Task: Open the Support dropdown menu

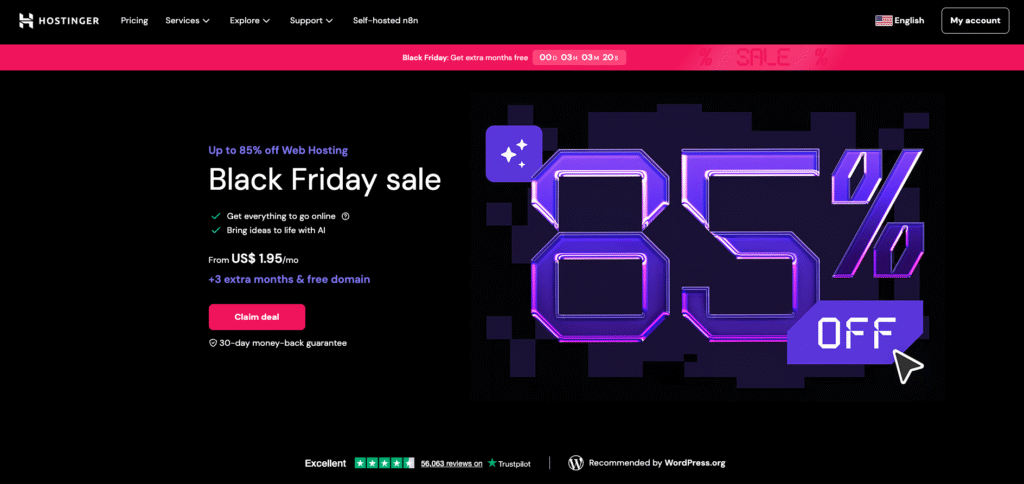Action: (x=311, y=20)
